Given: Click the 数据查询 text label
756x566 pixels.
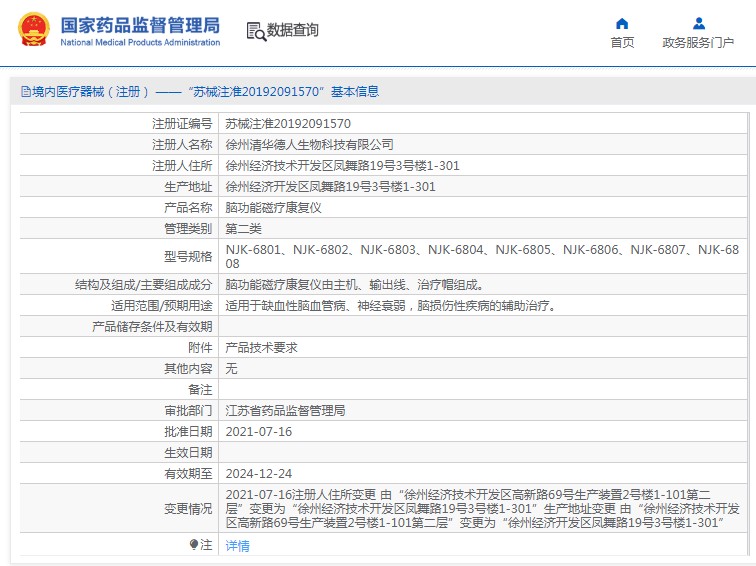Looking at the screenshot, I should click(x=293, y=31).
